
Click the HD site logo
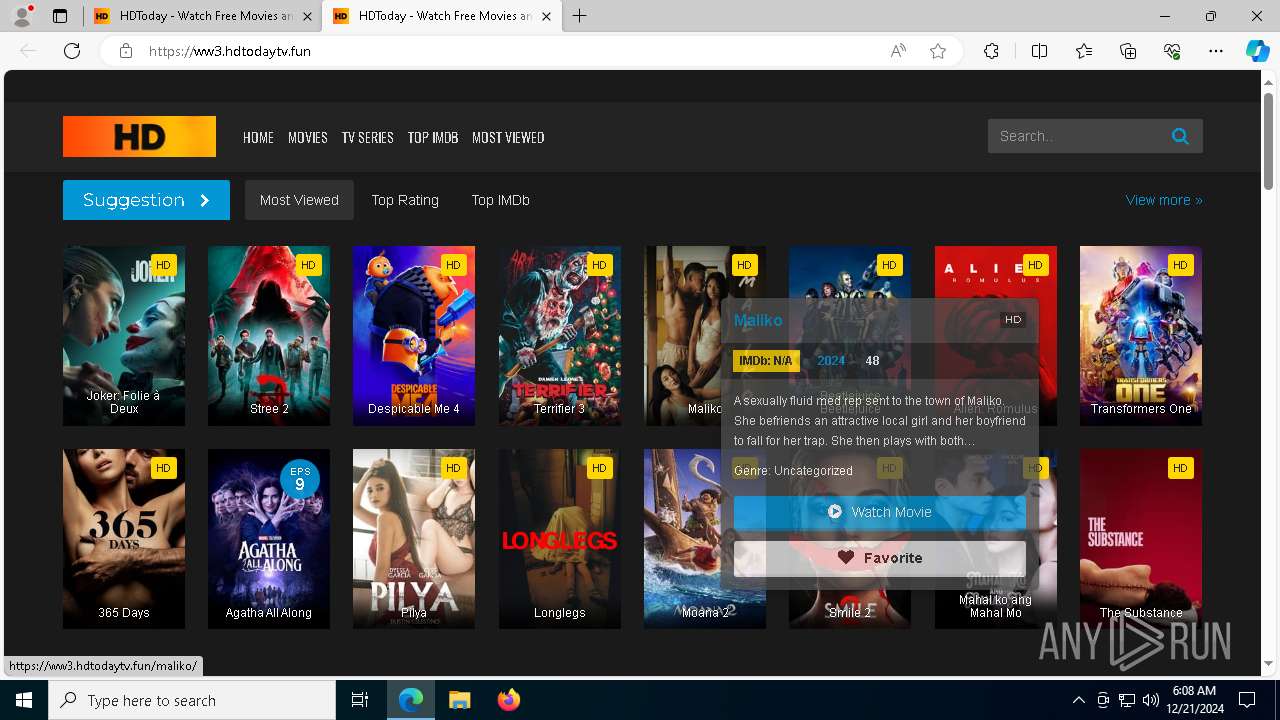tap(139, 136)
